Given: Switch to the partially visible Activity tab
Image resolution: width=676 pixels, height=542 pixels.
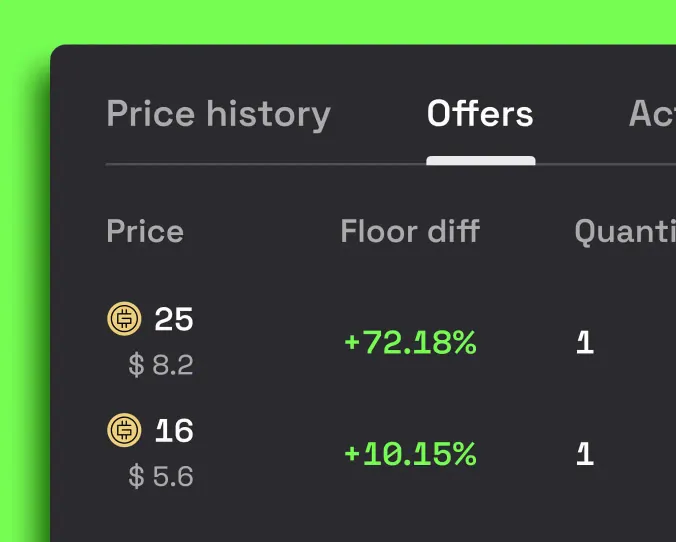Looking at the screenshot, I should 651,114.
